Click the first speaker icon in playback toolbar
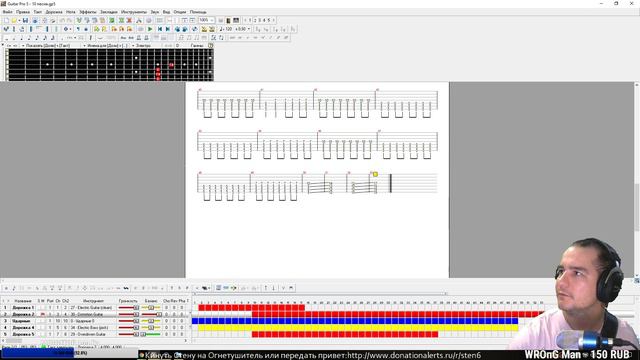The image size is (640, 360). (x=177, y=29)
